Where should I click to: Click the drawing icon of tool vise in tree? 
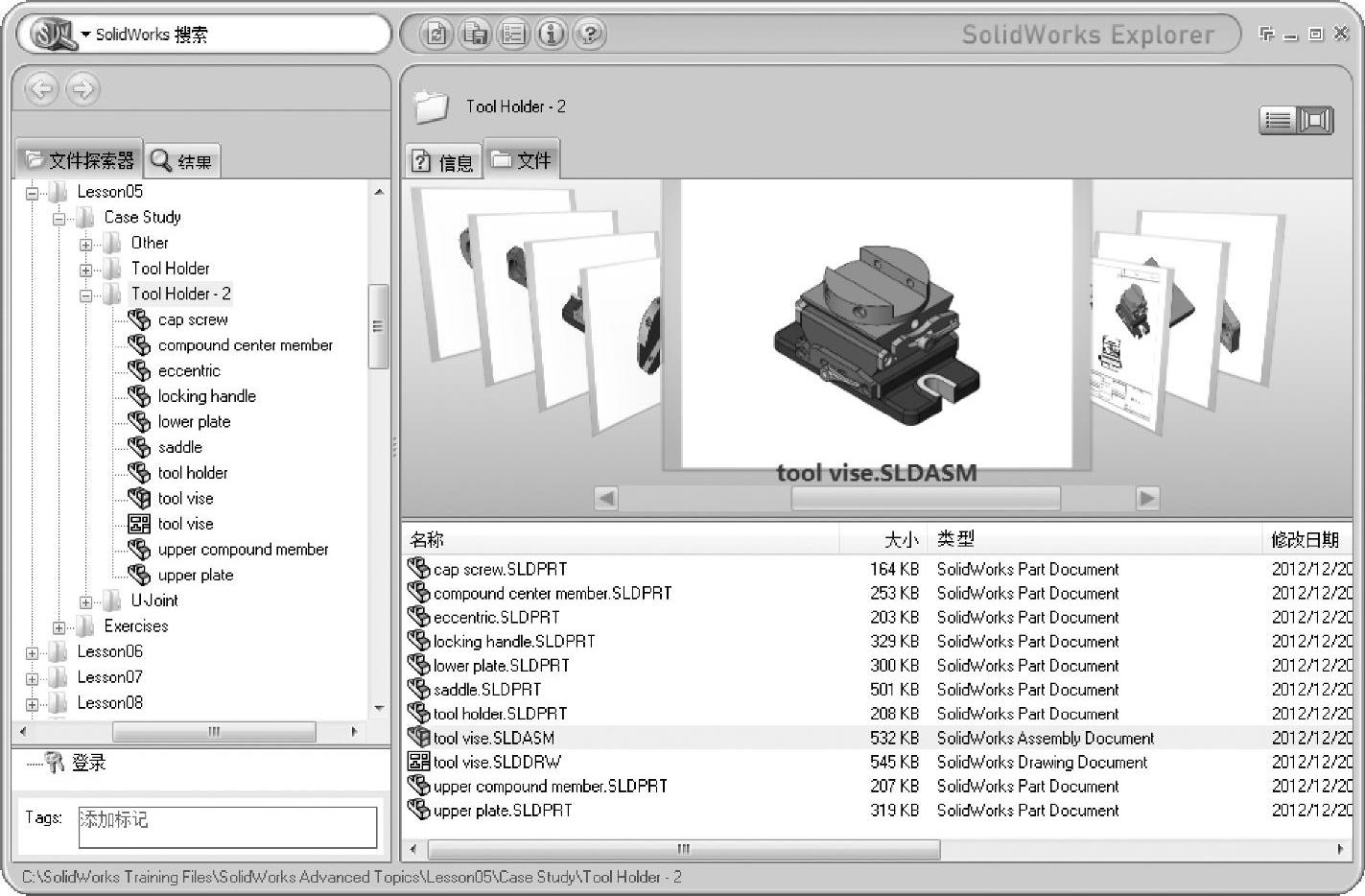pos(139,524)
